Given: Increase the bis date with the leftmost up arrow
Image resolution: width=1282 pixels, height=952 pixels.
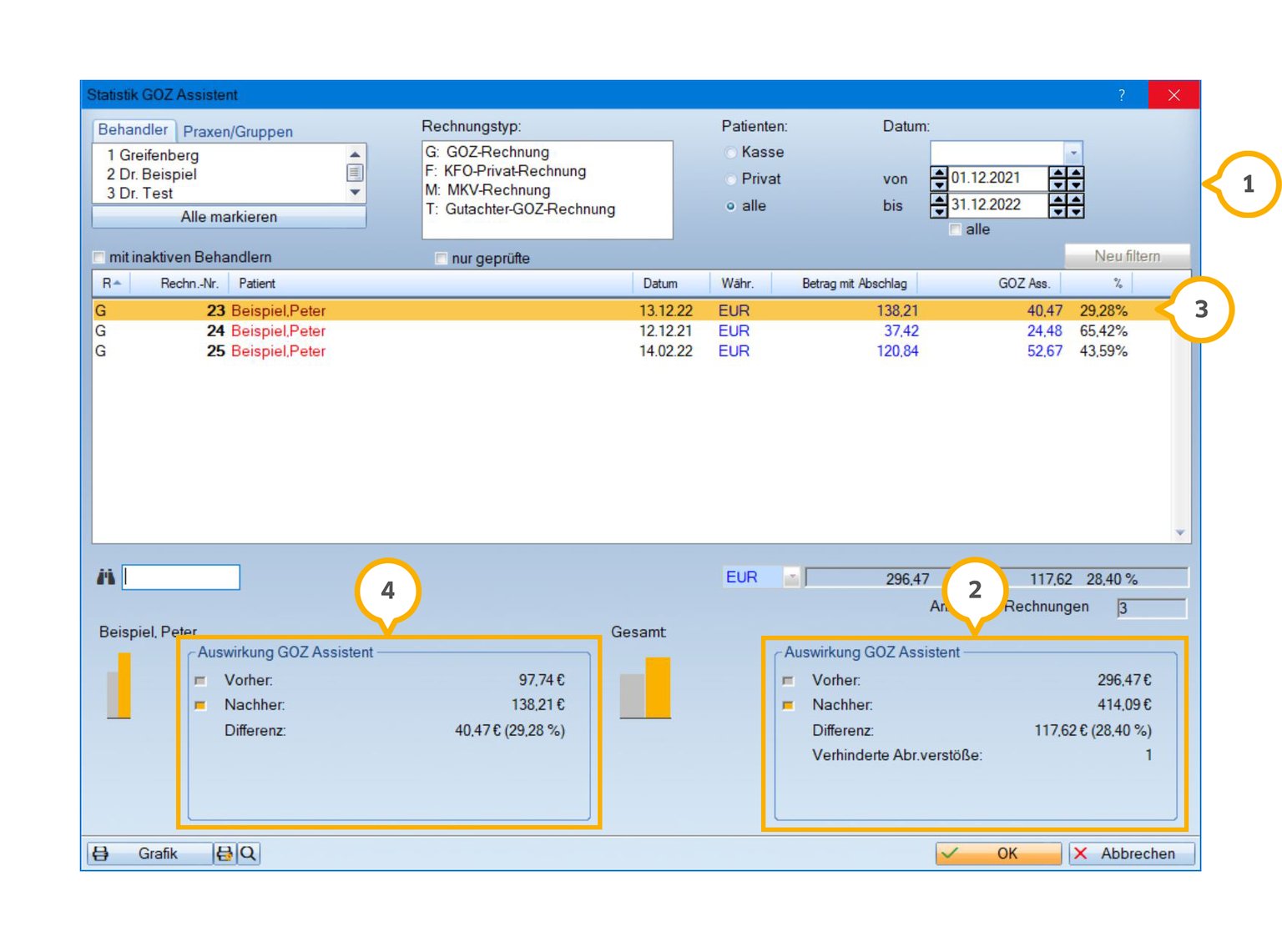Looking at the screenshot, I should (939, 199).
